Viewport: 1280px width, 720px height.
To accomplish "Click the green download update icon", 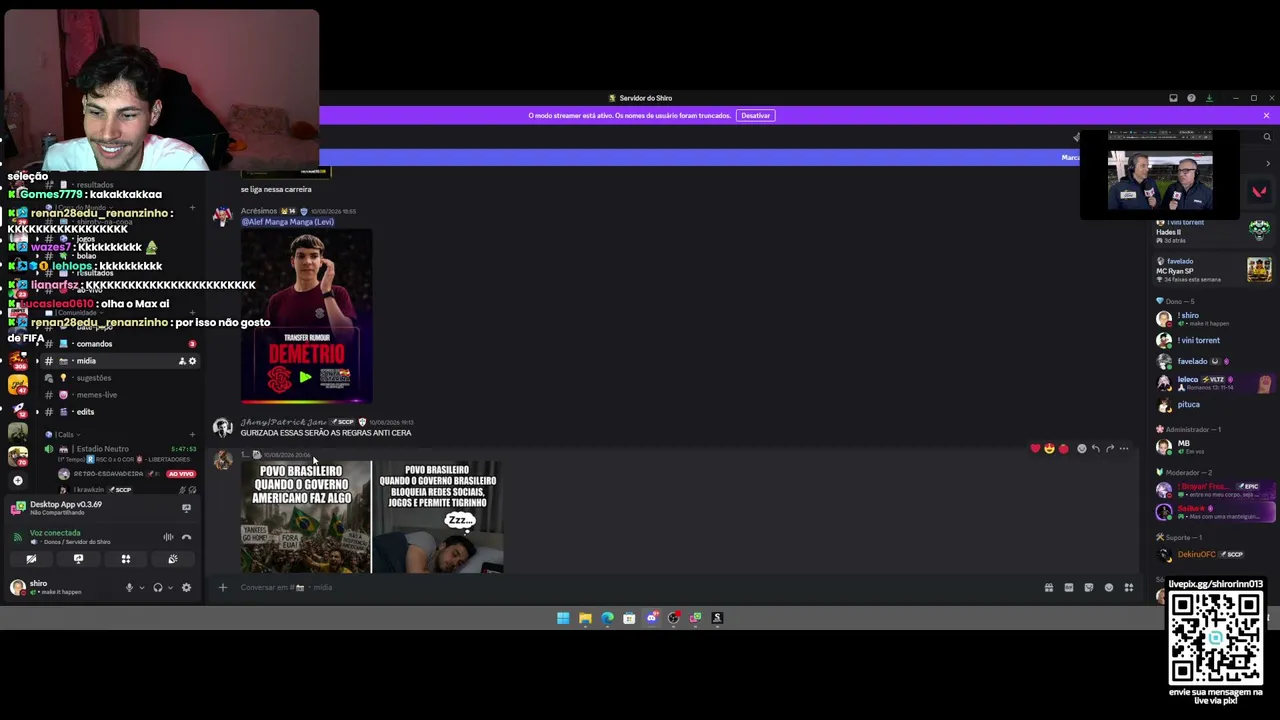I will 1209,98.
